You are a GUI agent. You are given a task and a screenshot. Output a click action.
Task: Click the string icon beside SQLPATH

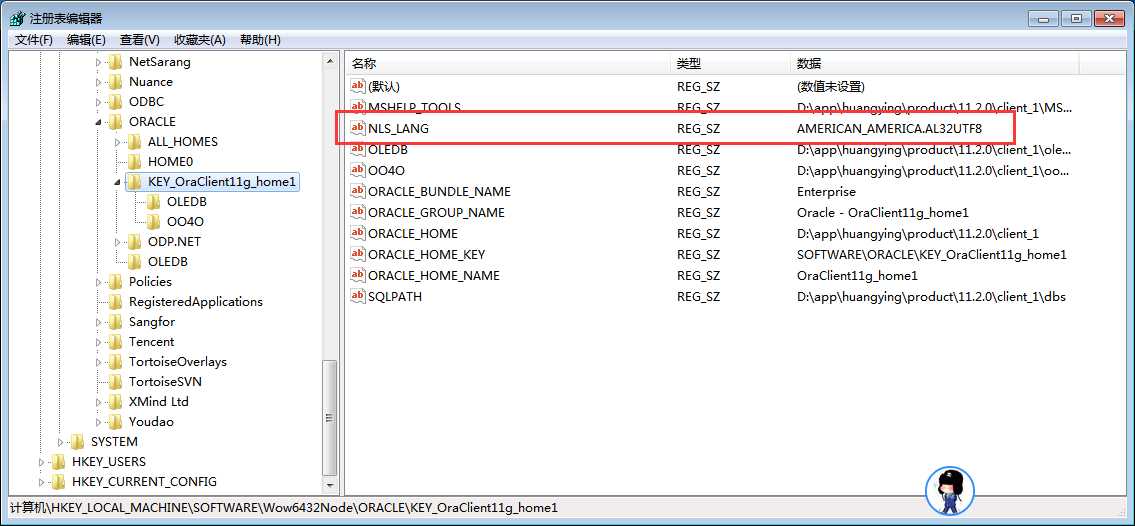(x=358, y=296)
